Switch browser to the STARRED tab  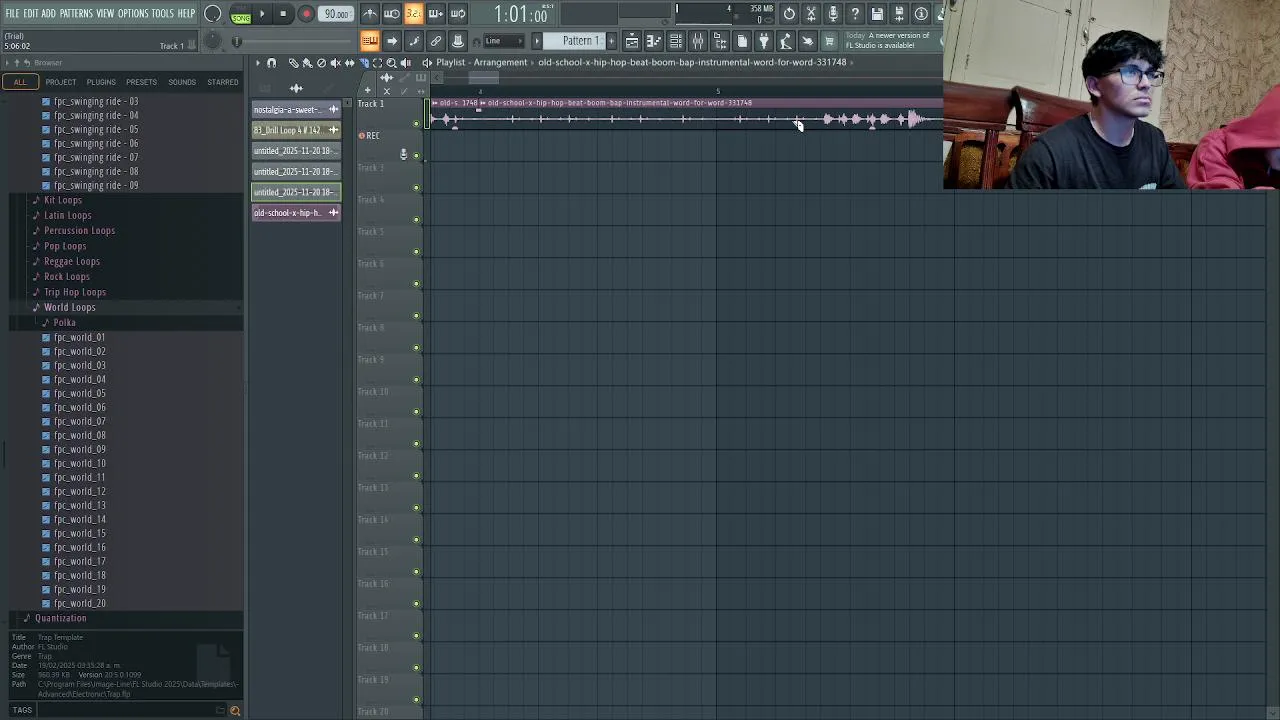[223, 82]
